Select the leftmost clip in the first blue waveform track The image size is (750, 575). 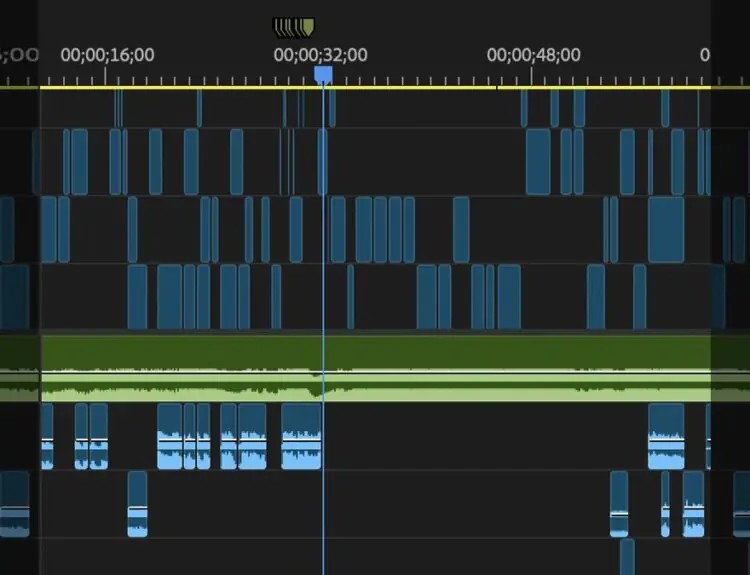point(47,436)
